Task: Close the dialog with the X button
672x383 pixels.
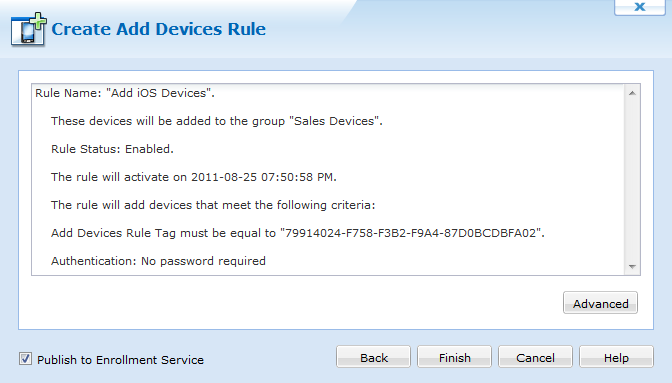Action: click(x=639, y=7)
